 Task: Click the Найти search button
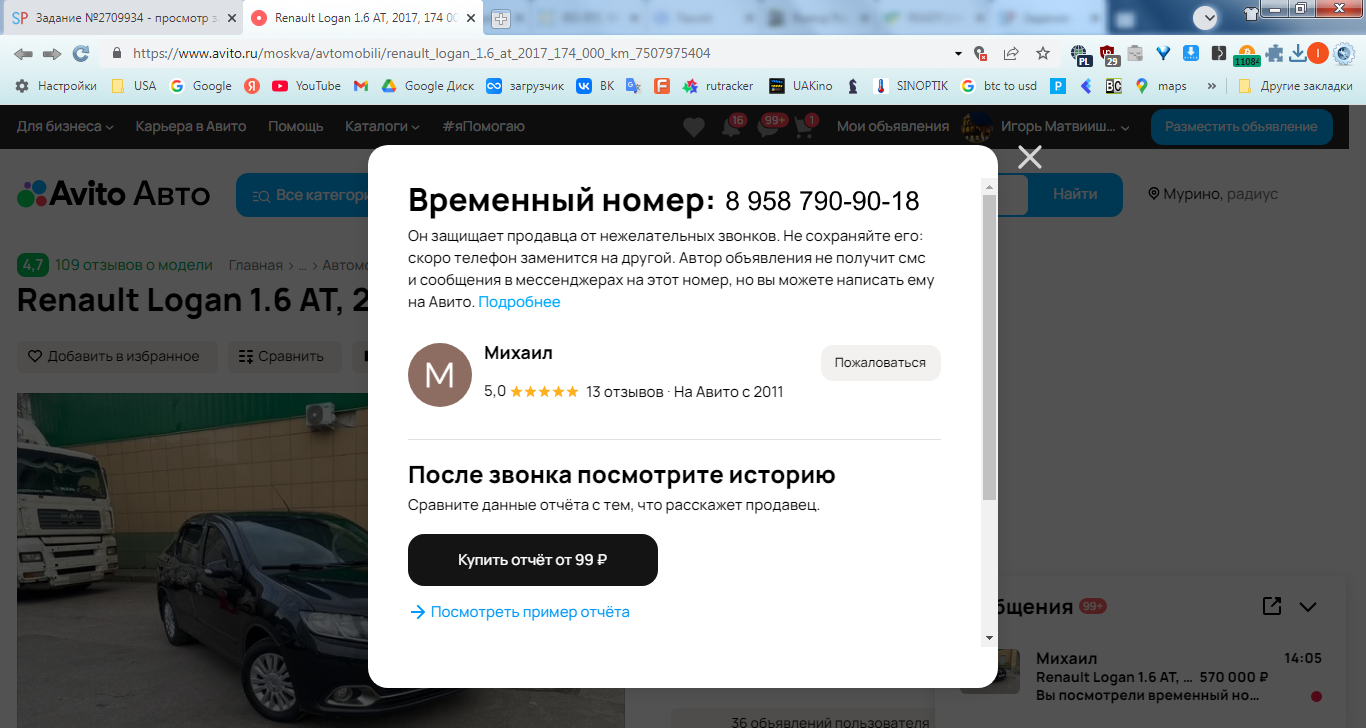tap(1075, 194)
